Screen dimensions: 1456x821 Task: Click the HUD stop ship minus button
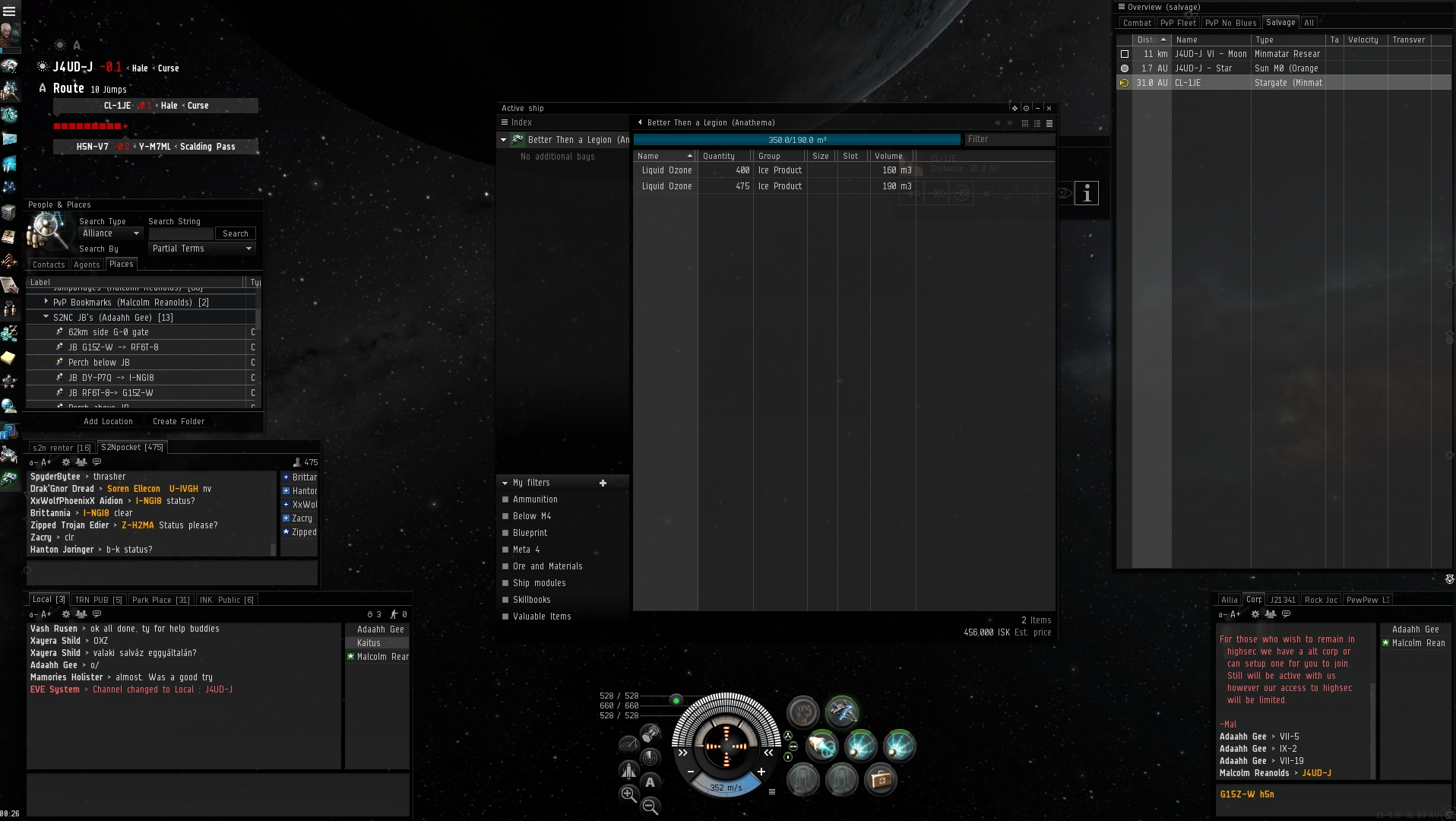[691, 772]
